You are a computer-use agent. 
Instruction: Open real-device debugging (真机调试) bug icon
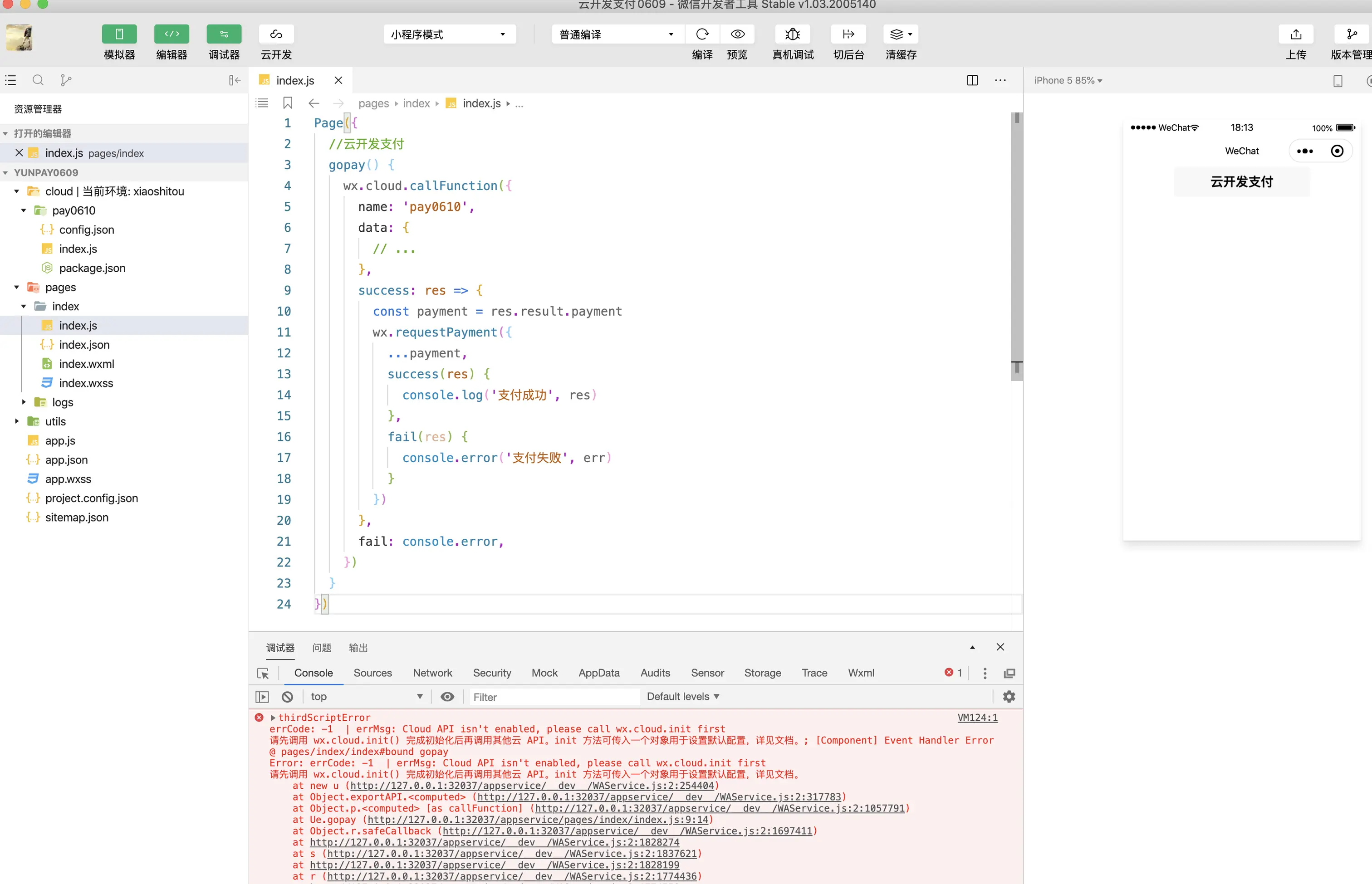click(792, 34)
